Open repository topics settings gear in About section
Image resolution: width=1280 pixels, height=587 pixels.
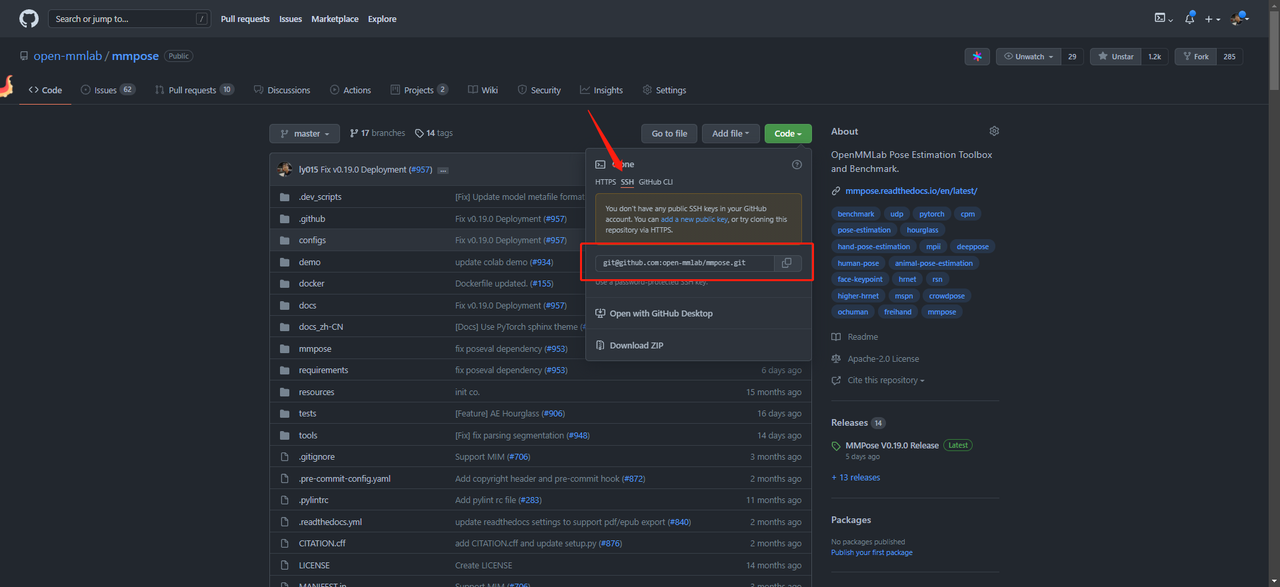(993, 130)
